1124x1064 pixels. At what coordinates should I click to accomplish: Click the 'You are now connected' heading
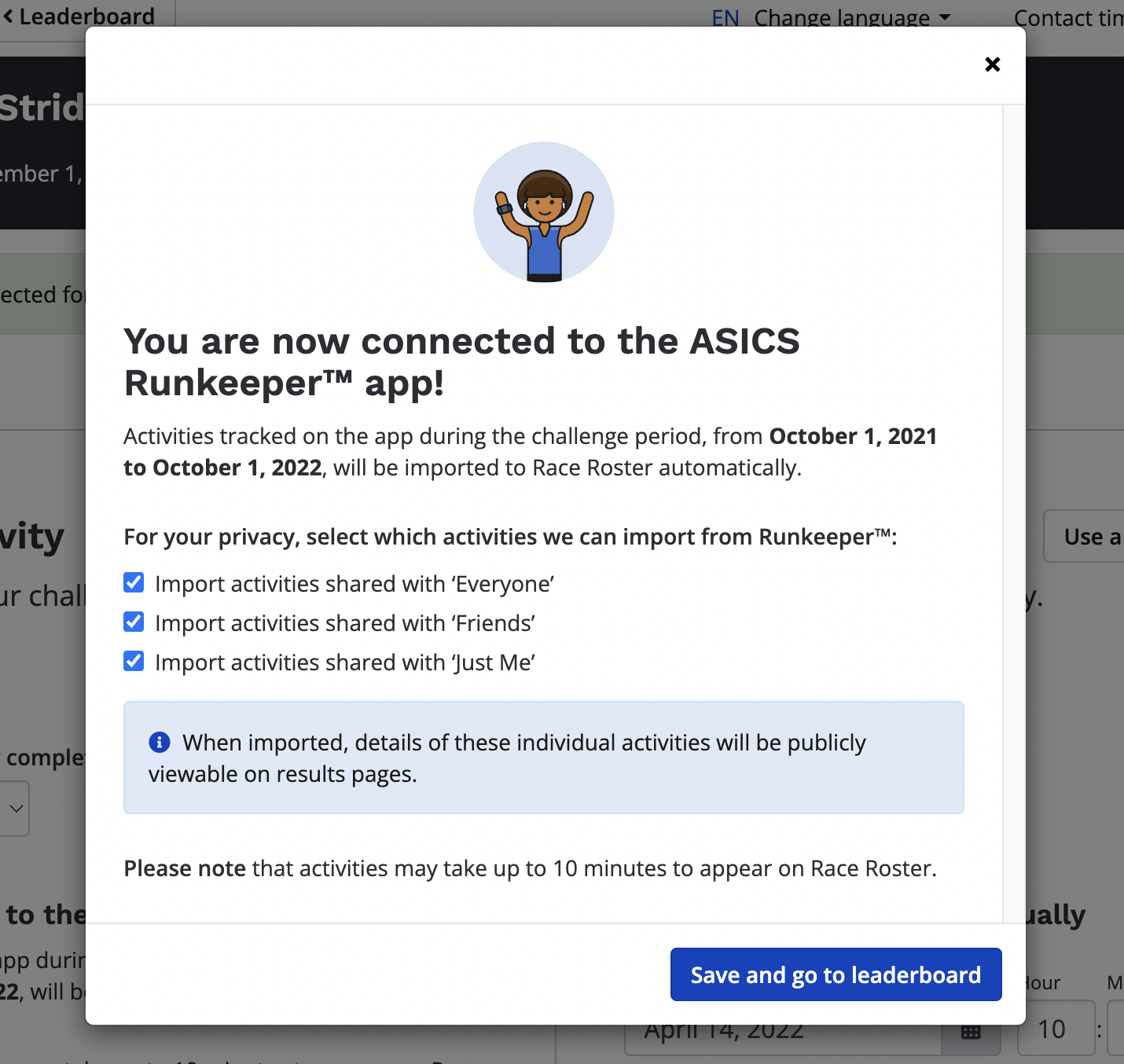pyautogui.click(x=461, y=361)
